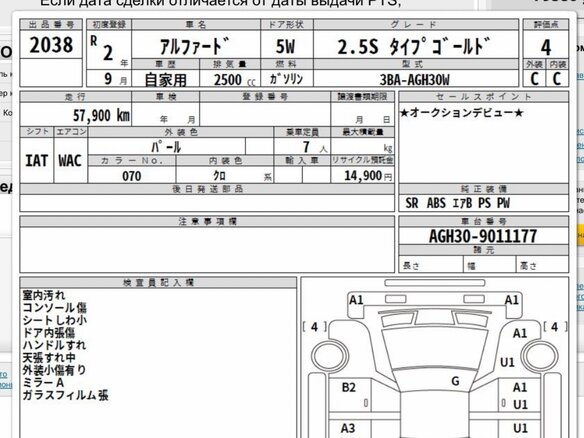Click seating capacity 7 人
Image resolution: width=584 pixels, height=438 pixels.
[x=315, y=147]
